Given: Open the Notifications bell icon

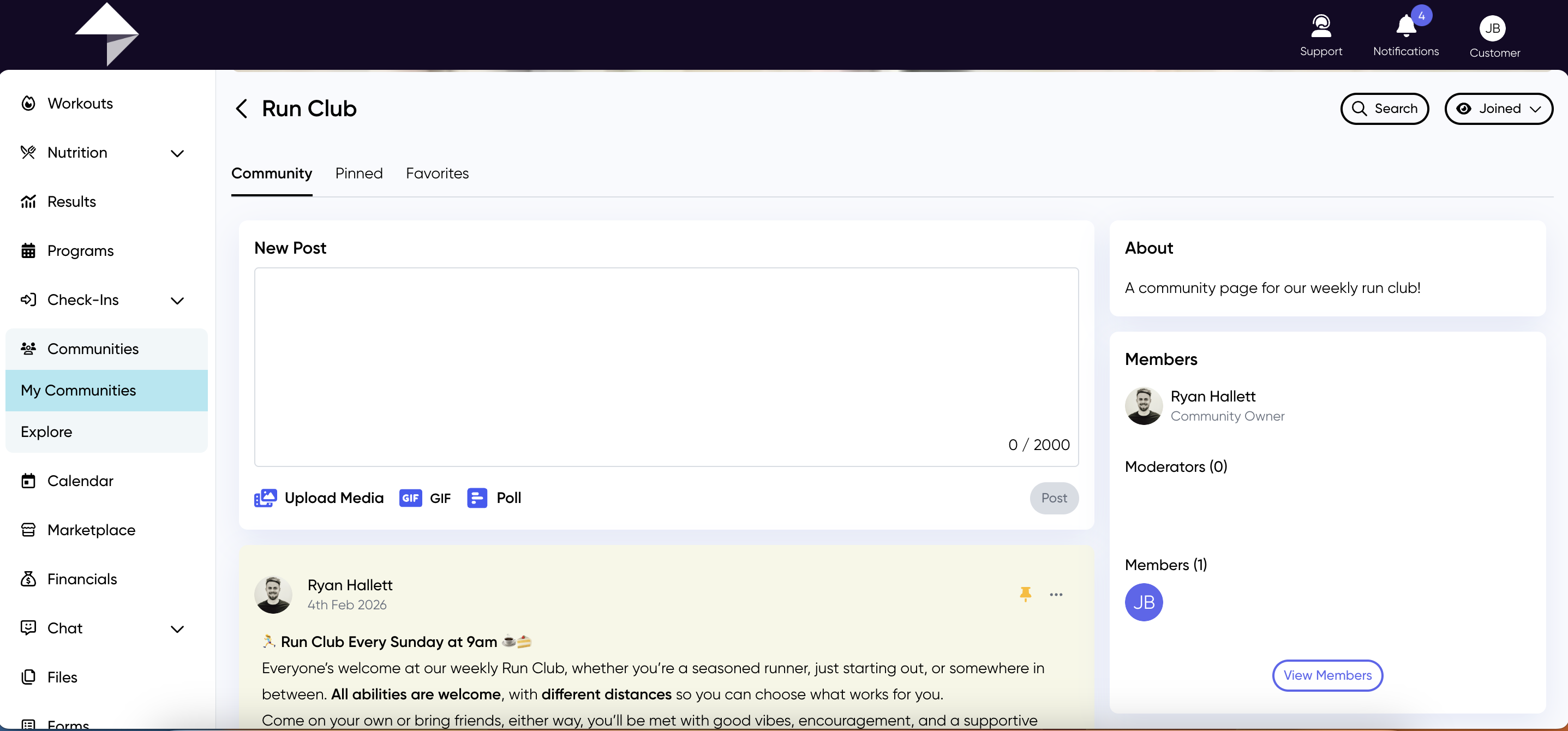Looking at the screenshot, I should [x=1406, y=26].
